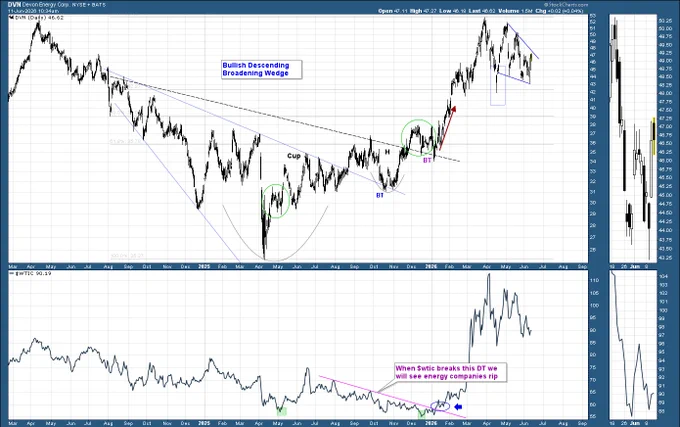Viewport: 680px width, 427px height.
Task: Click the 2026 year label on $WTIC chart axis
Action: (430, 423)
